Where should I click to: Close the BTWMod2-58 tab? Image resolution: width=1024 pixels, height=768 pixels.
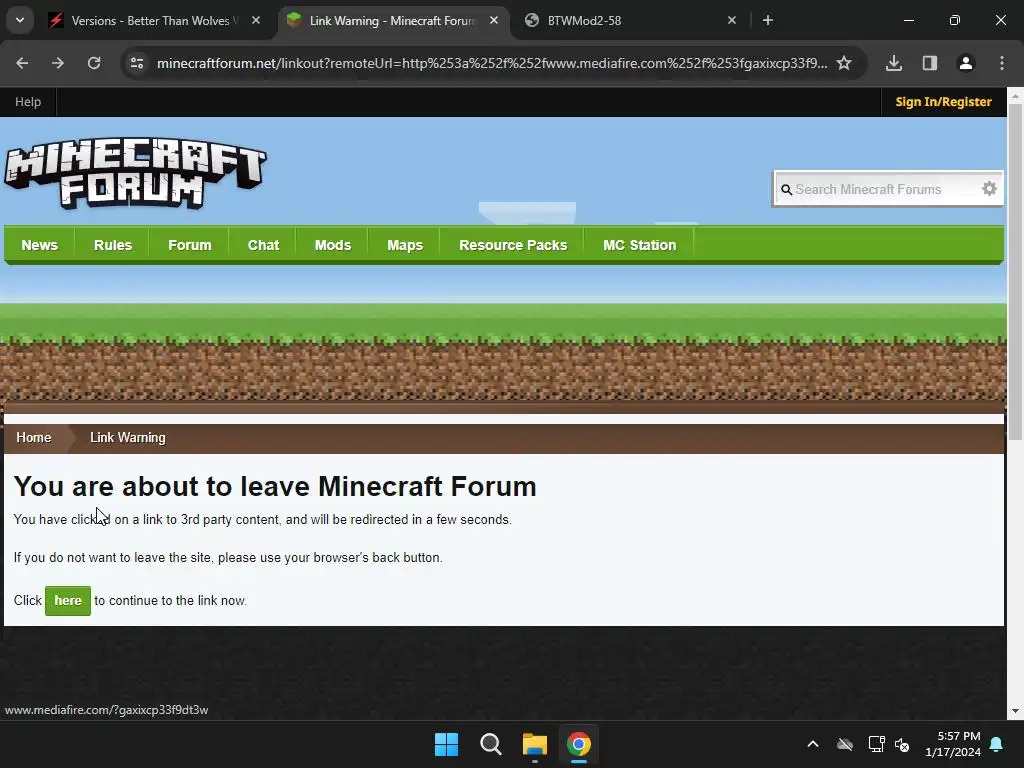click(732, 20)
